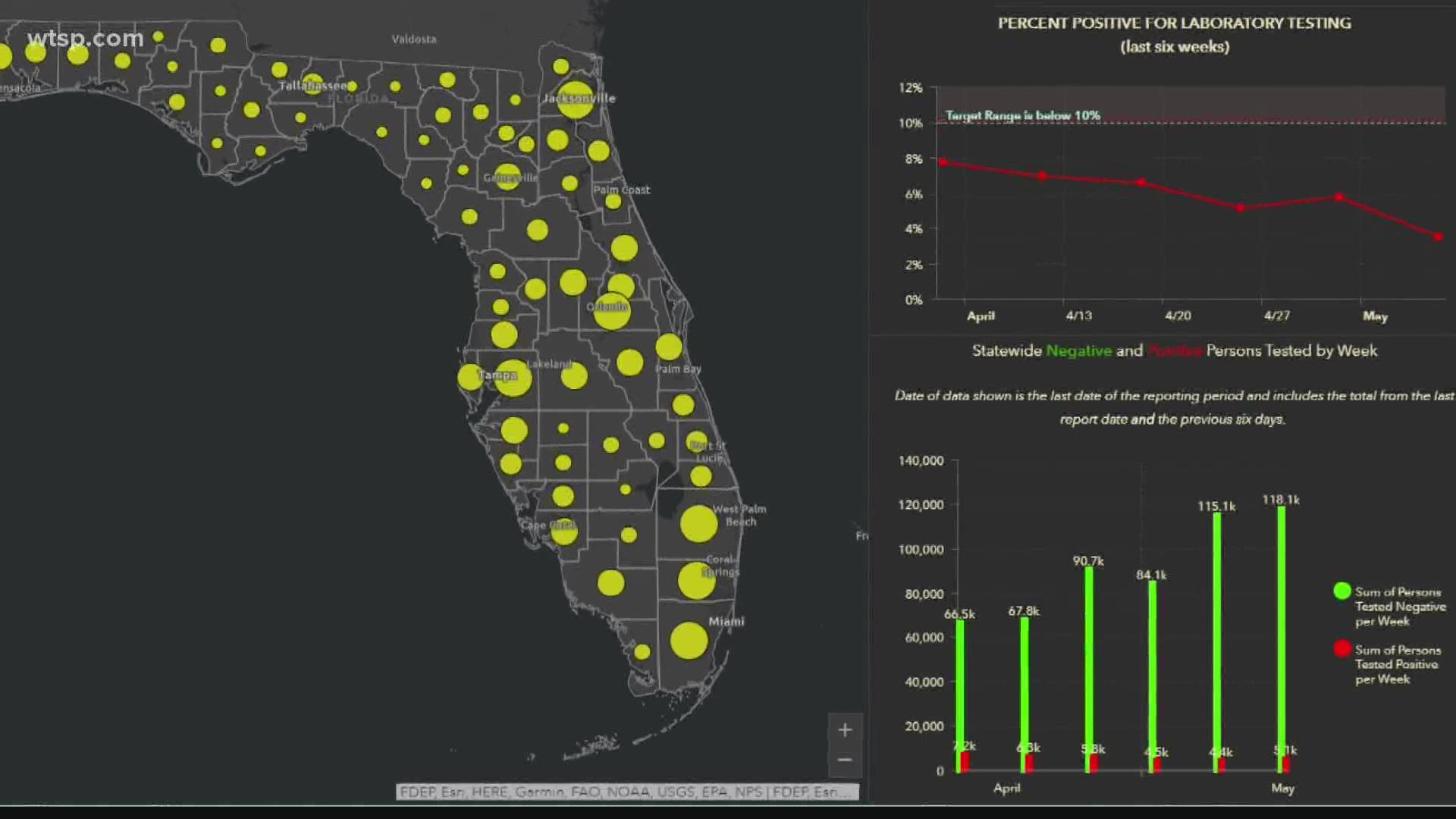Click the first percent-positive point near 8%
This screenshot has height=819, width=1456.
point(943,162)
